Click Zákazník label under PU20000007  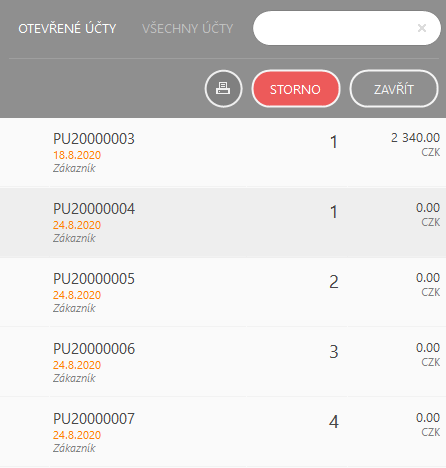coord(74,448)
